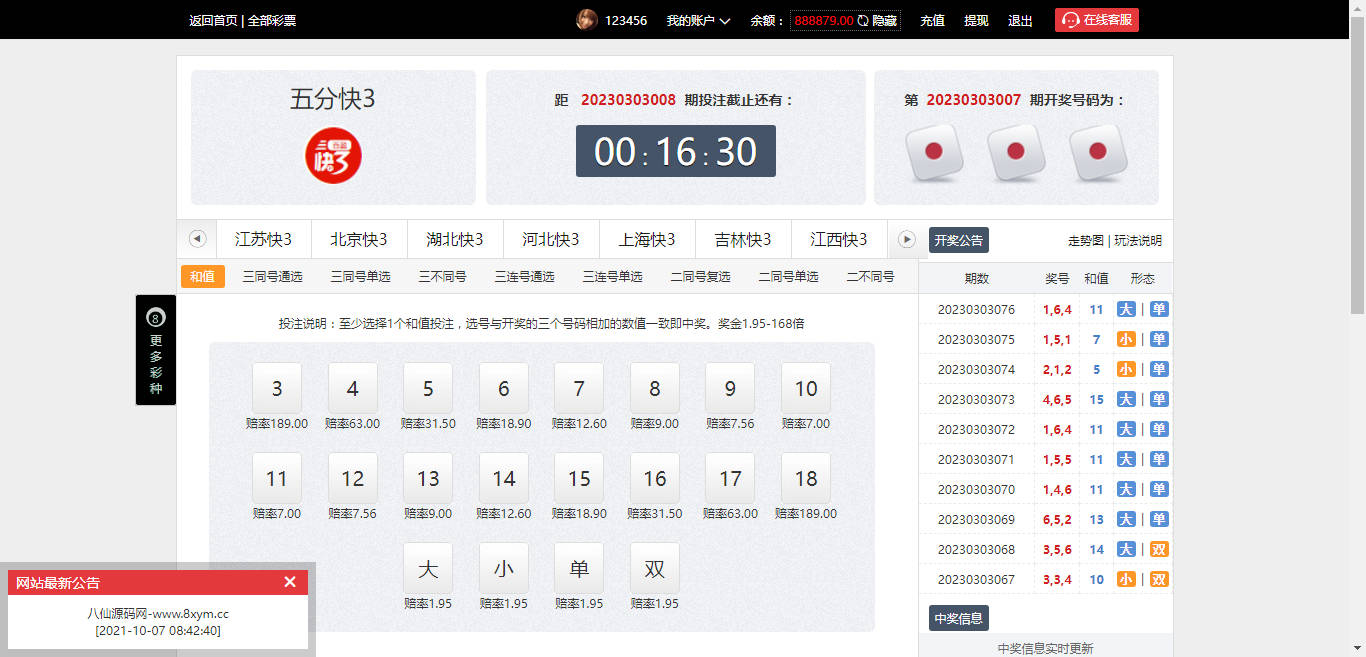Viewport: 1366px width, 657px height.
Task: Hide the balance using 隐藏
Action: 885,21
